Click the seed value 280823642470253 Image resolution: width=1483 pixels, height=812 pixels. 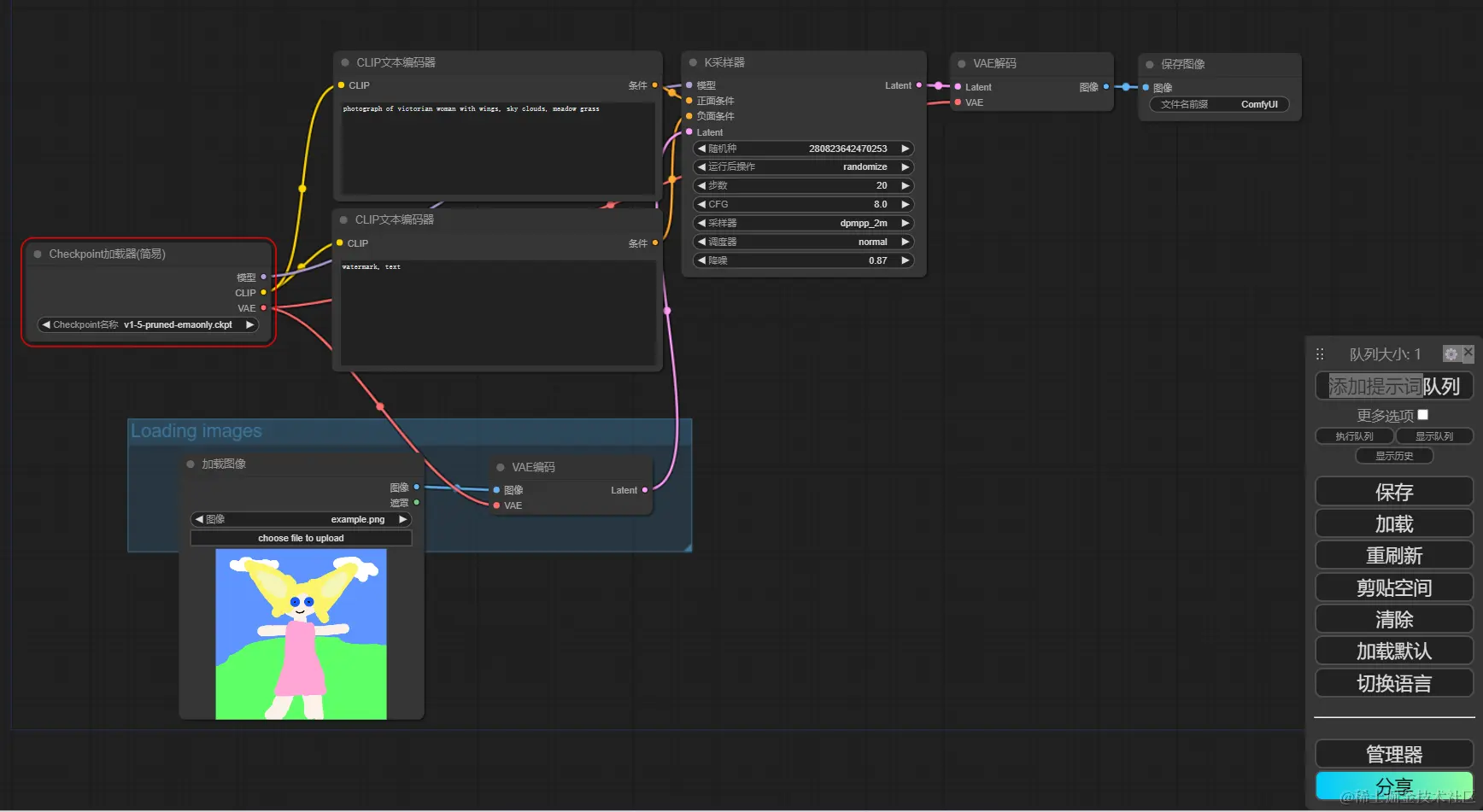(847, 149)
